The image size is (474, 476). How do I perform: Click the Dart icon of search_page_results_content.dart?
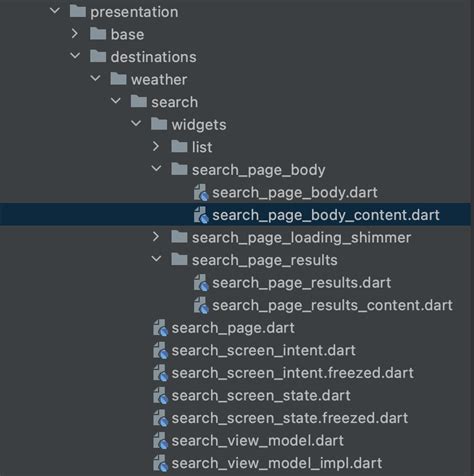click(x=201, y=305)
